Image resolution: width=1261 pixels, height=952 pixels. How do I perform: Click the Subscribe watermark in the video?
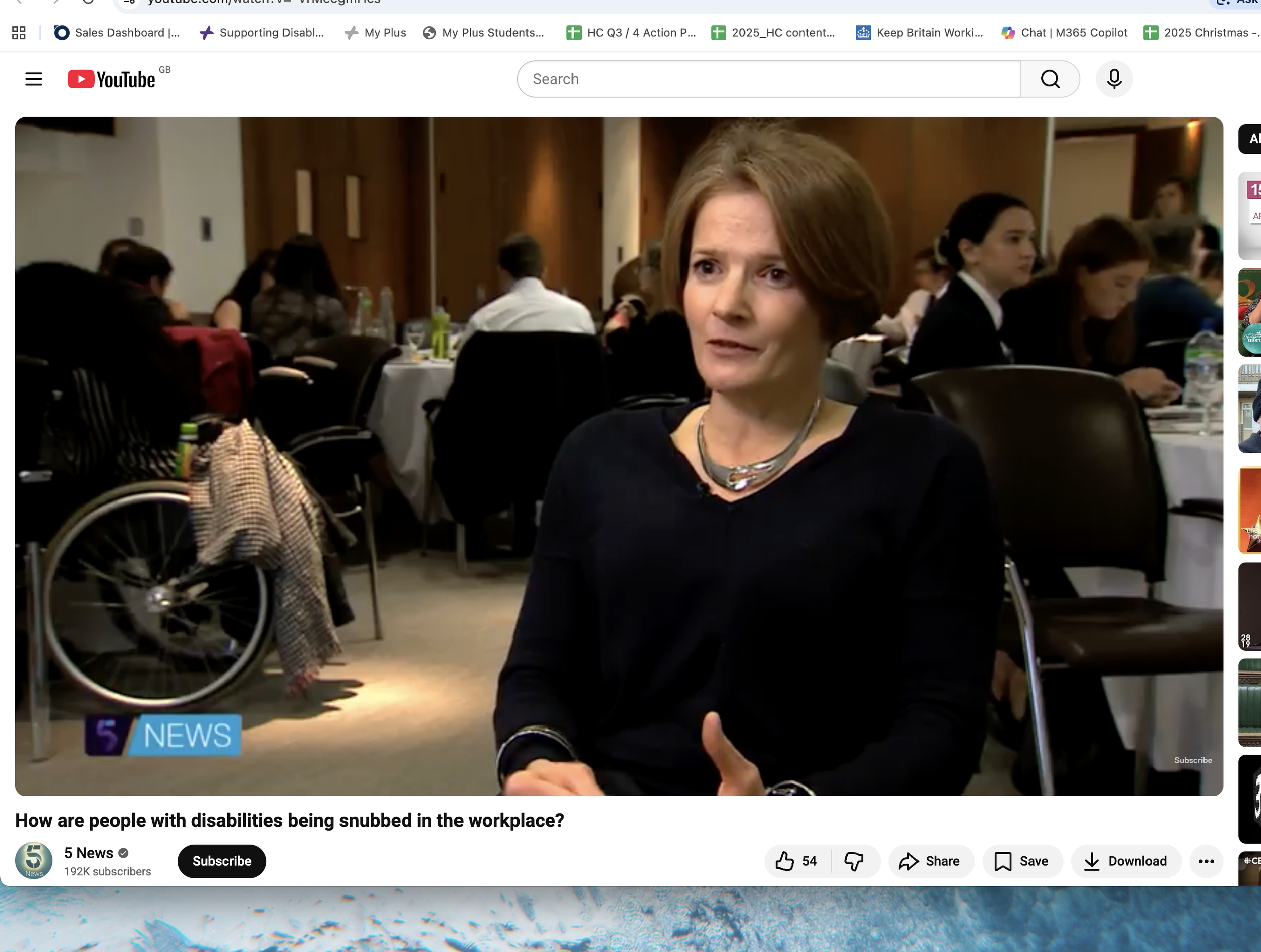click(1193, 760)
